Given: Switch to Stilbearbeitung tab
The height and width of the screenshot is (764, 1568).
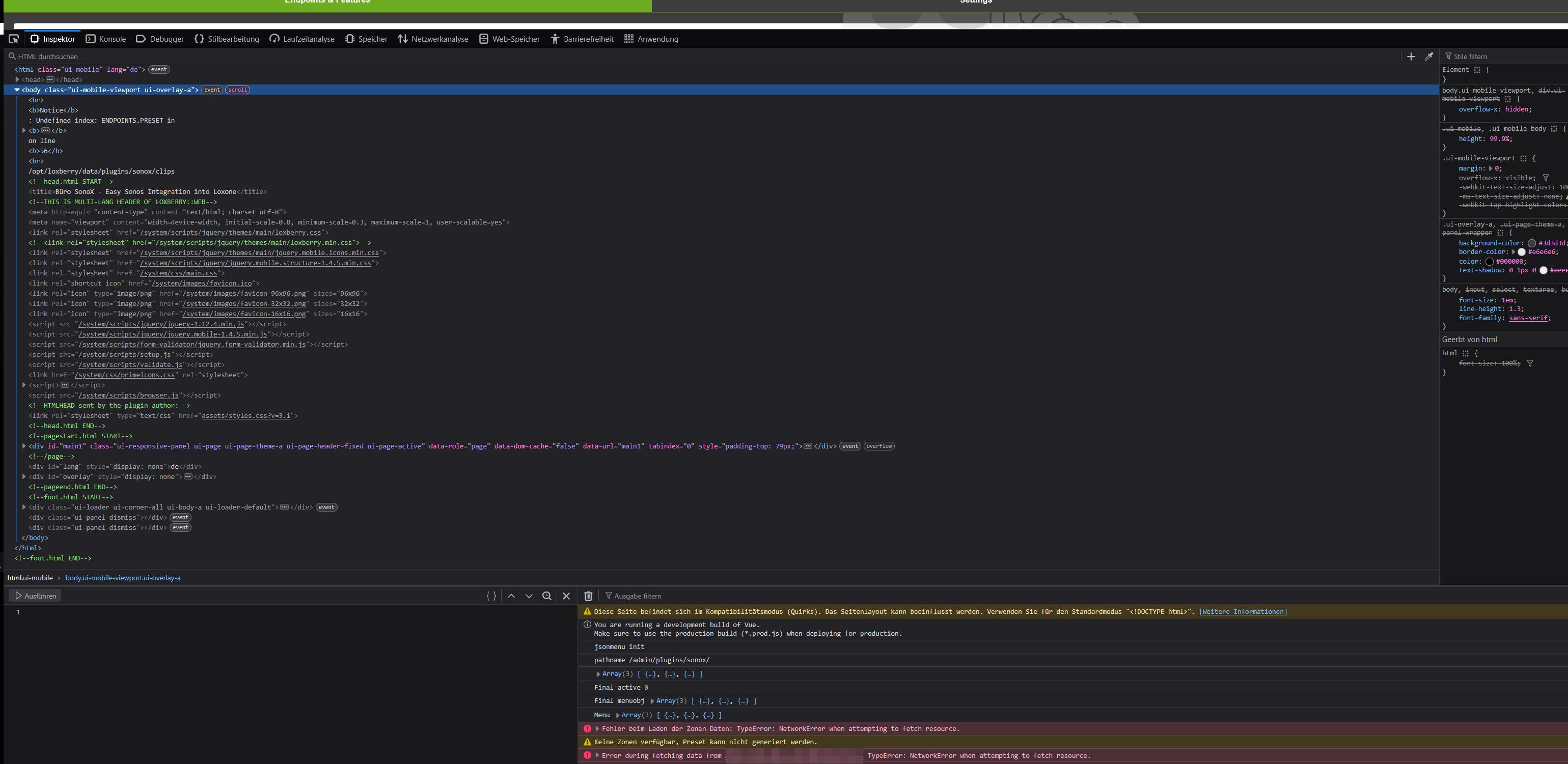Looking at the screenshot, I should [227, 39].
